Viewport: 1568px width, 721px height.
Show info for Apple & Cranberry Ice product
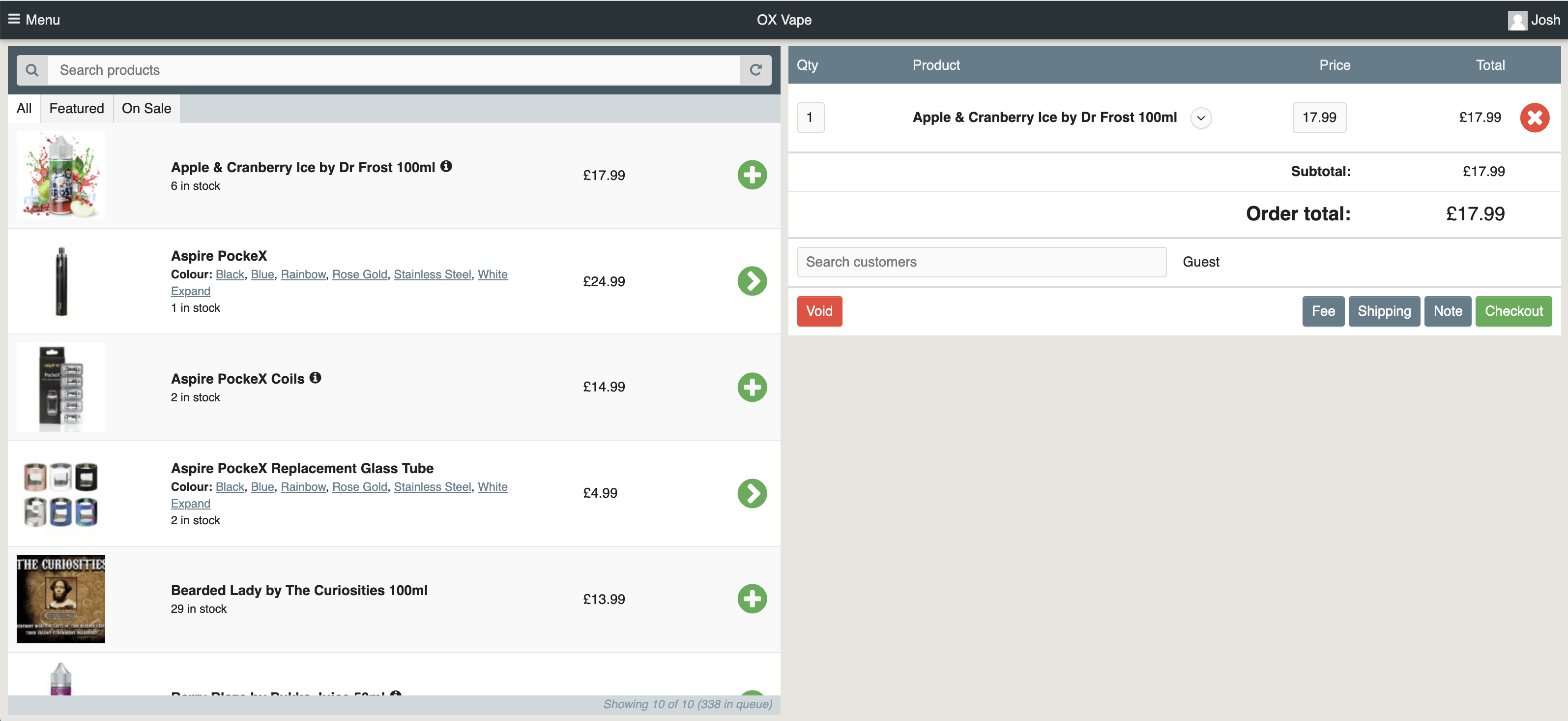(x=446, y=166)
